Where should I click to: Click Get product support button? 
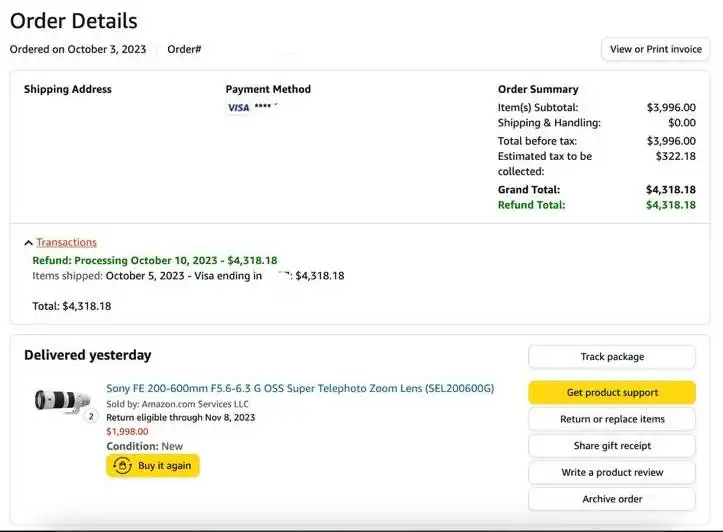coord(612,393)
